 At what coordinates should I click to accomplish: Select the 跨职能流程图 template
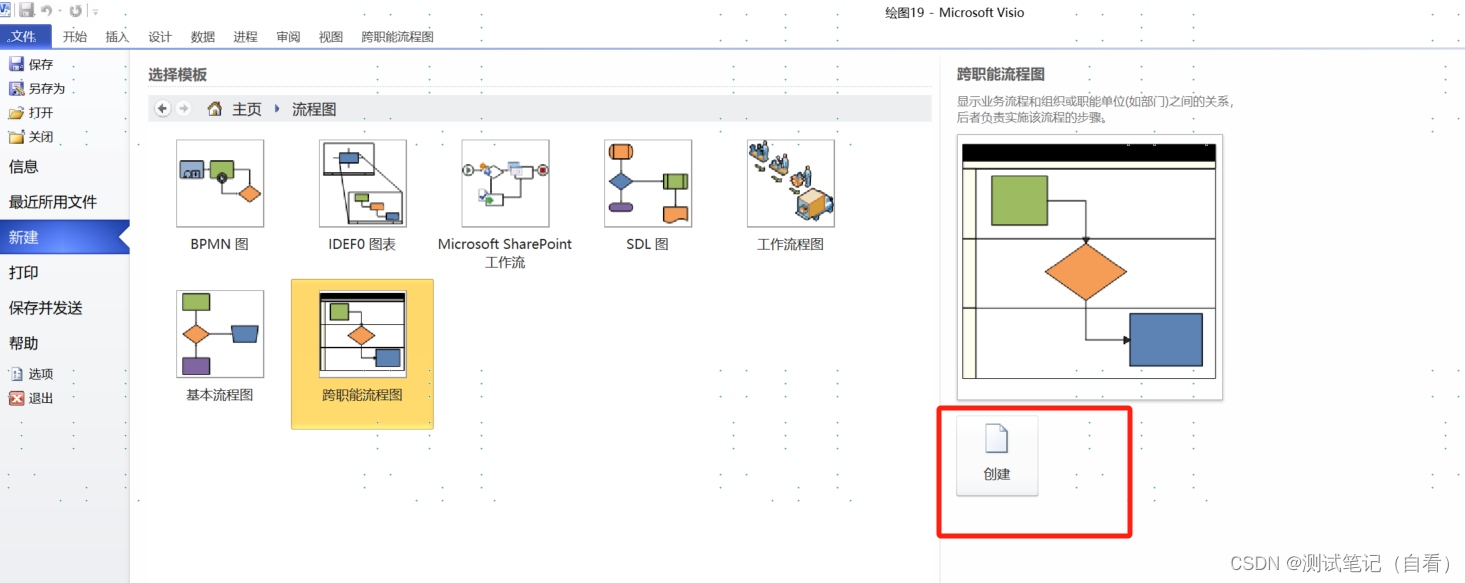(362, 354)
